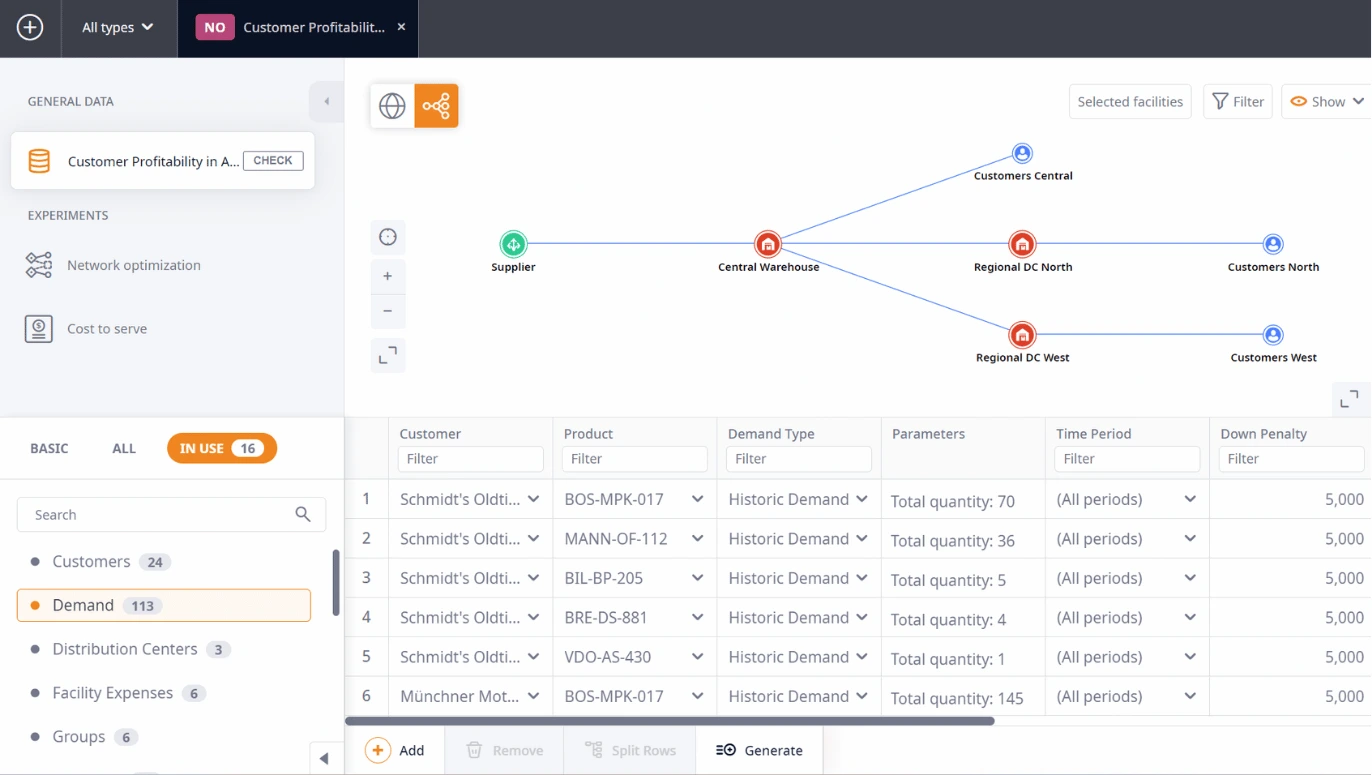Select the Customers Central node
This screenshot has width=1372, height=775.
(x=1022, y=153)
